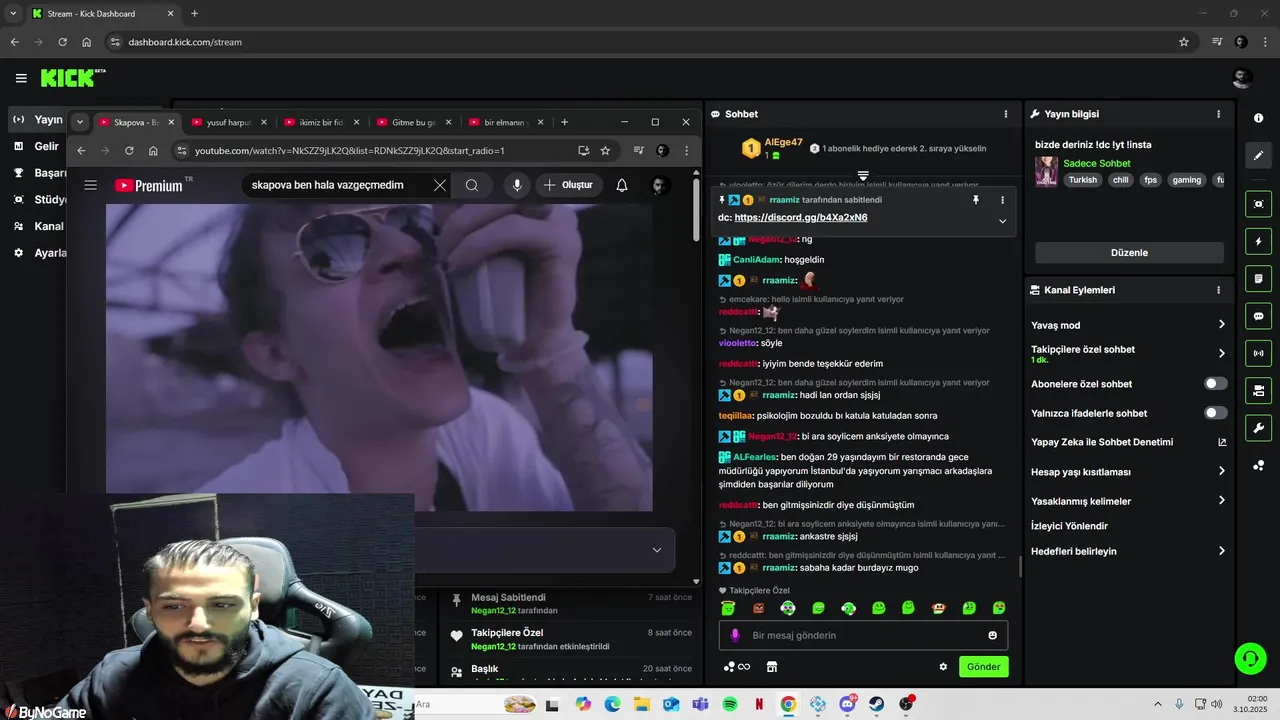Open tab search dropdown in YouTube window

[x=80, y=122]
